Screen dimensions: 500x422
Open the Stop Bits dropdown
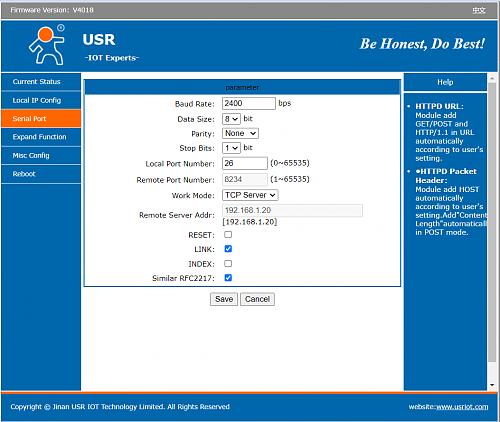231,148
